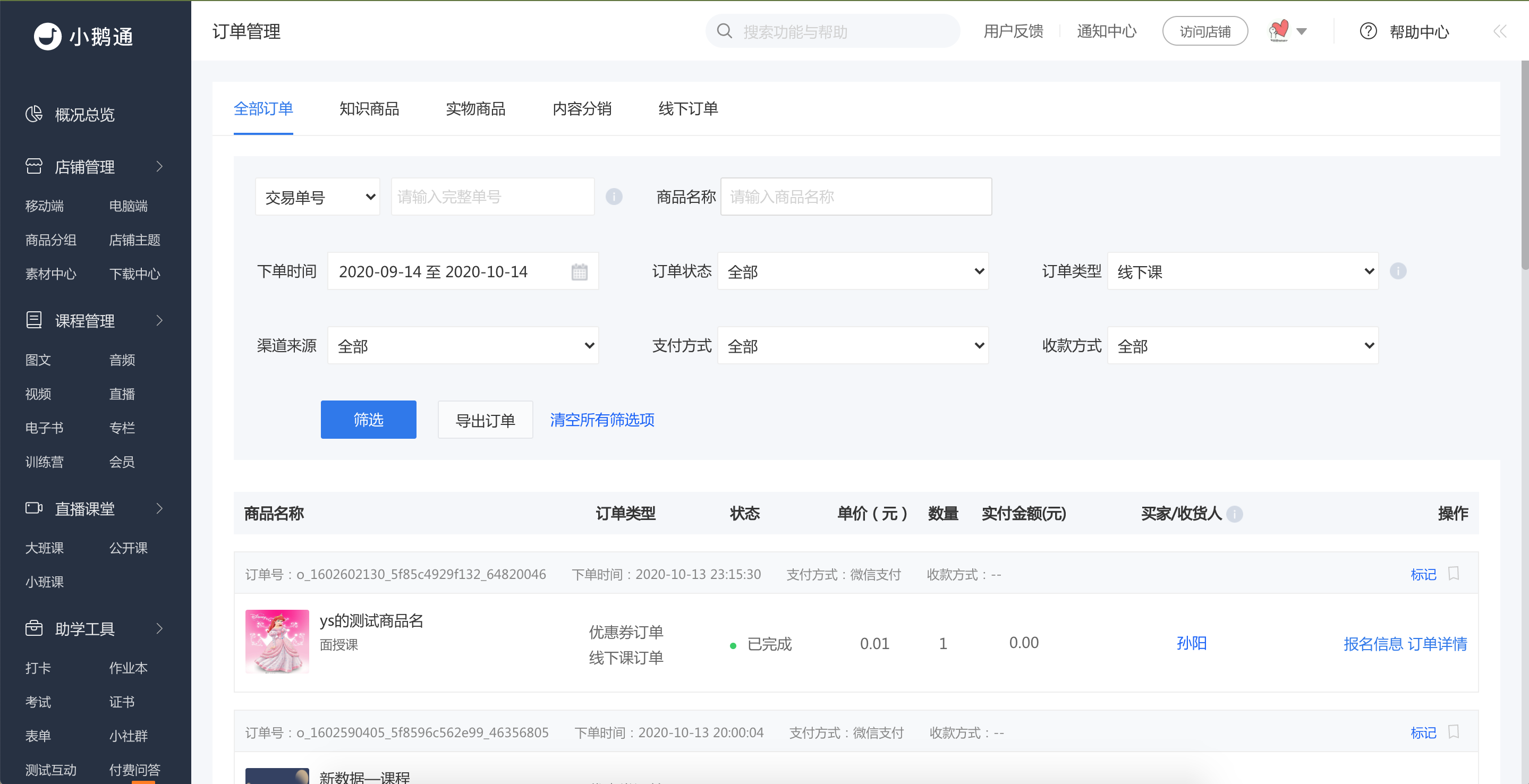
Task: Open 素材中心 in sidebar
Action: 51,274
